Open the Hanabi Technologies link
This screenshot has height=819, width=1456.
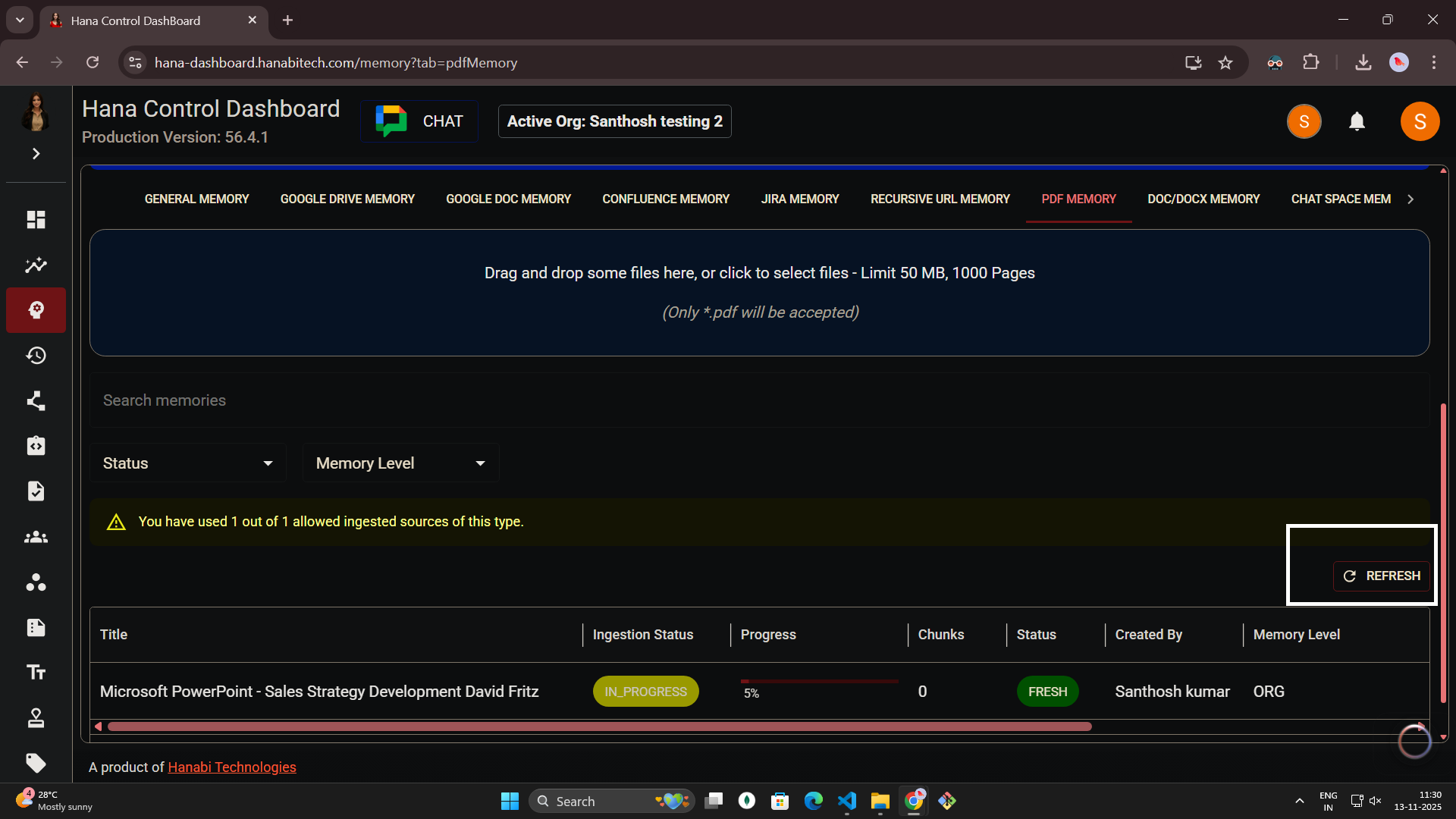(x=231, y=767)
